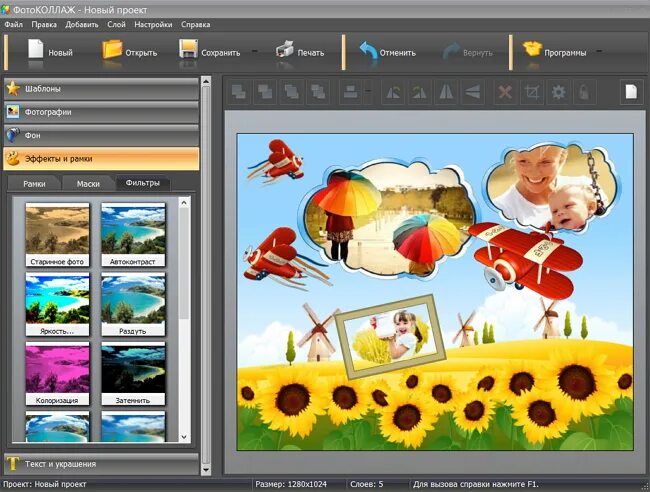This screenshot has height=492, width=650.
Task: Open layer settings with the gear icon
Action: 558,92
